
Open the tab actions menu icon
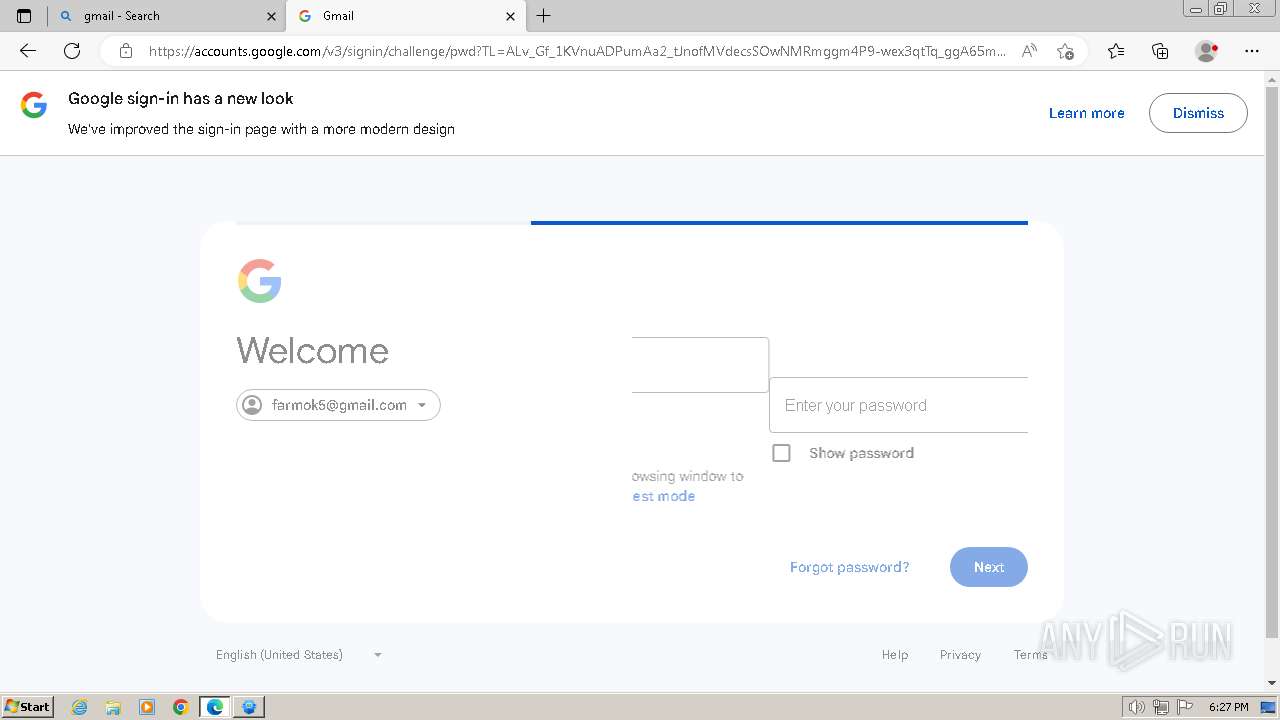24,16
